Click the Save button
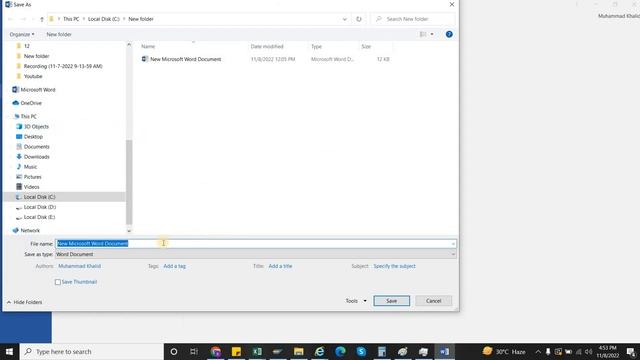The image size is (640, 360). [x=391, y=301]
